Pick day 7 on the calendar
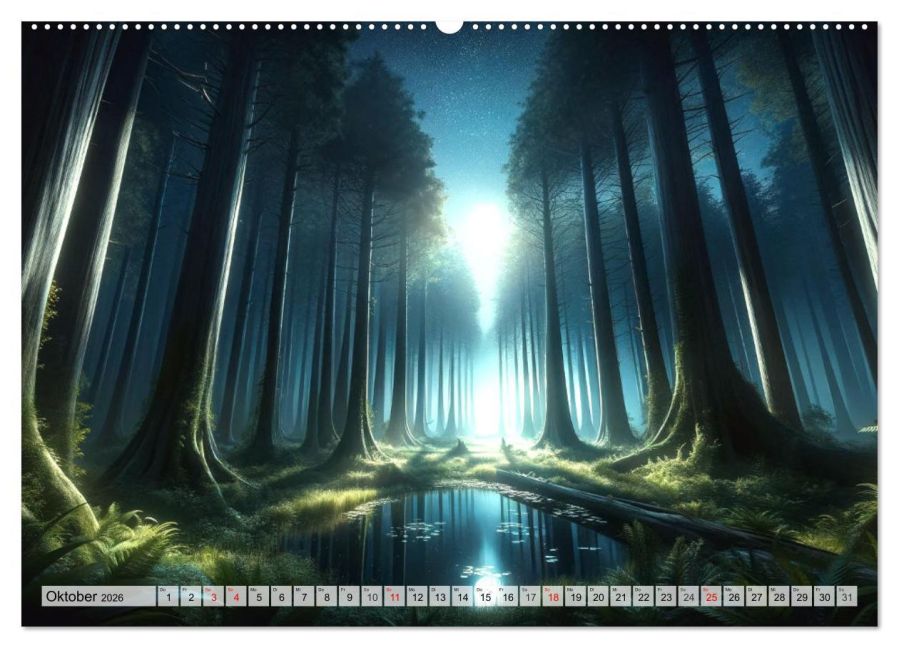Image resolution: width=899 pixels, height=648 pixels. click(x=304, y=596)
